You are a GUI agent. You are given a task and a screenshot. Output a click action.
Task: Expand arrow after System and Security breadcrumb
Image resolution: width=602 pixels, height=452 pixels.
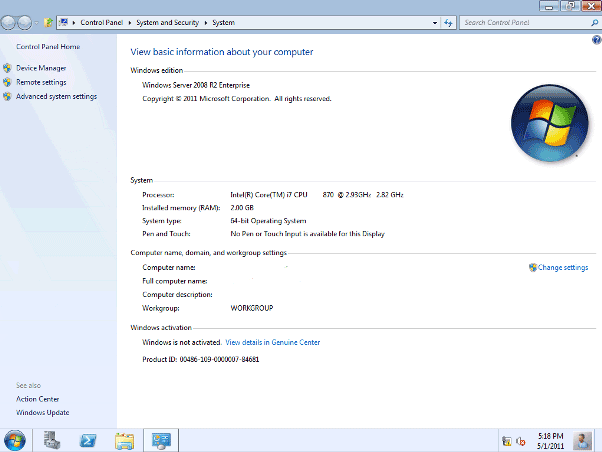206,23
